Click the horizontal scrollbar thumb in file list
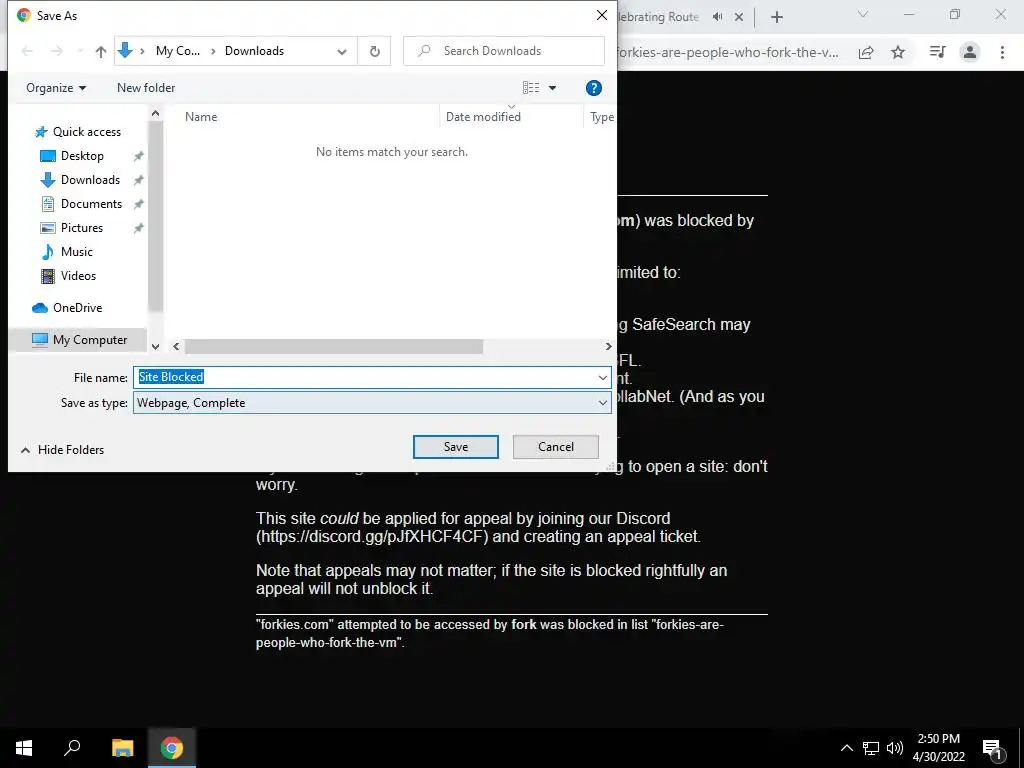 tap(334, 347)
